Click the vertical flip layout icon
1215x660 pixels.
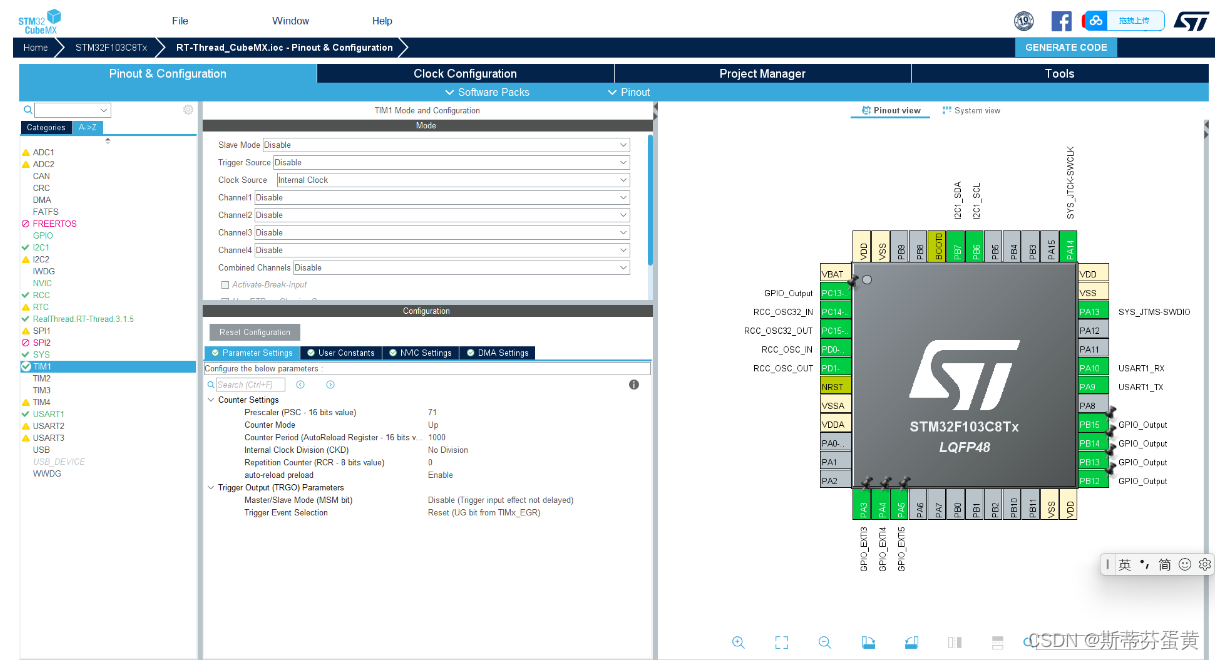pos(954,642)
